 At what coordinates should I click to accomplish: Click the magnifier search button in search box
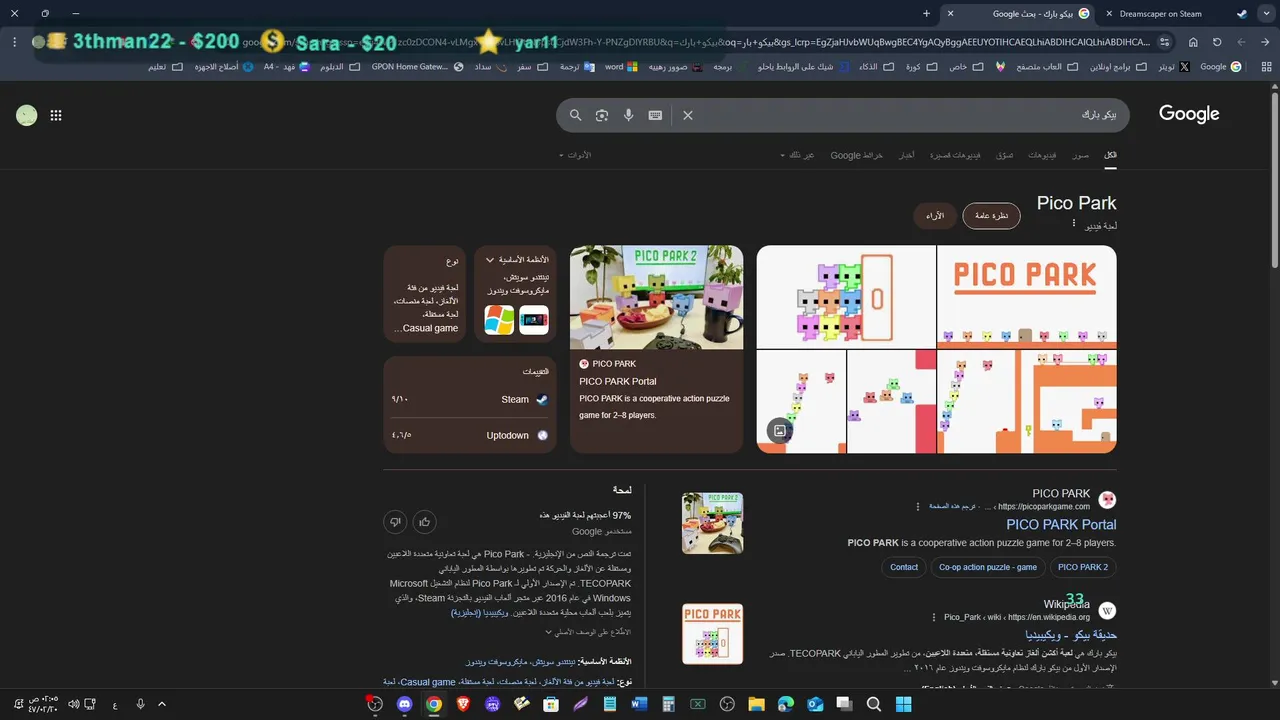coord(575,115)
